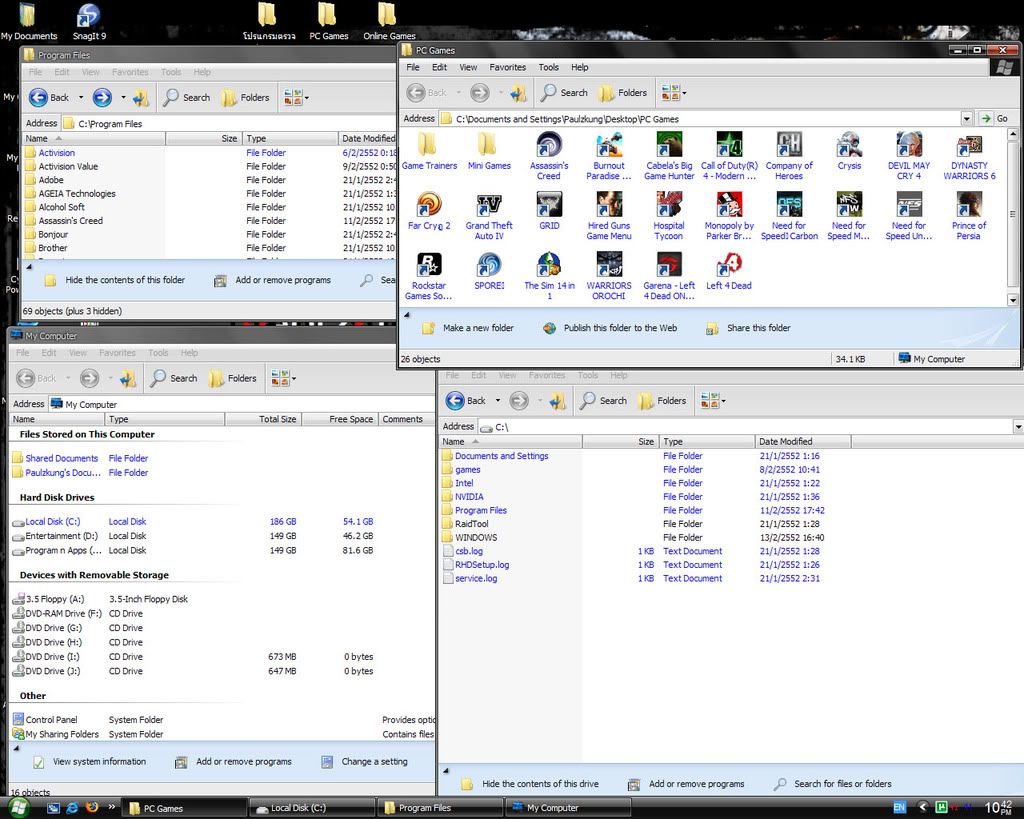Open Grand Theft Auto IV shortcut
1024x819 pixels.
(x=489, y=206)
